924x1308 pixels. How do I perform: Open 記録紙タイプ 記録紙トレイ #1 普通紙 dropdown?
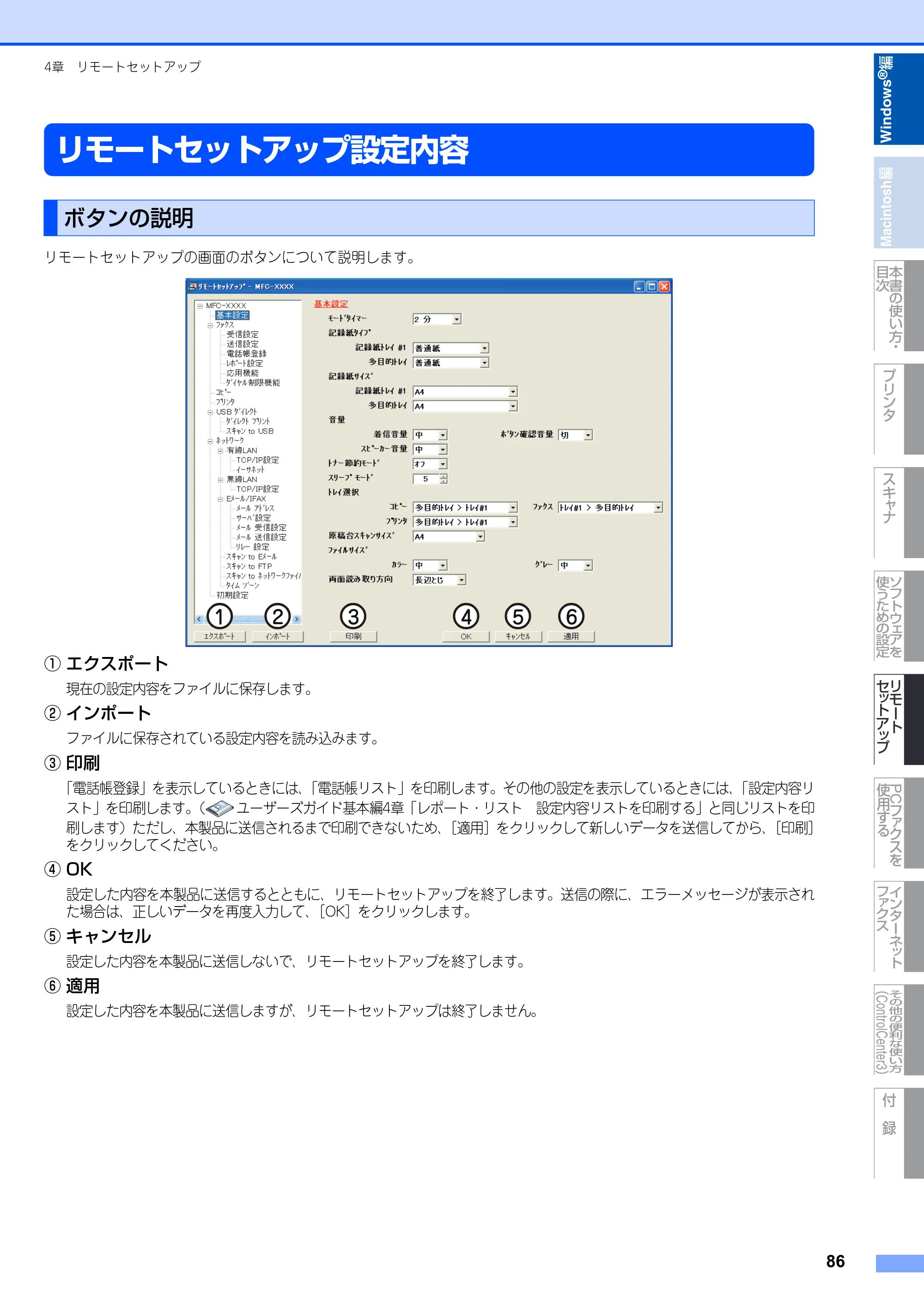tap(450, 348)
